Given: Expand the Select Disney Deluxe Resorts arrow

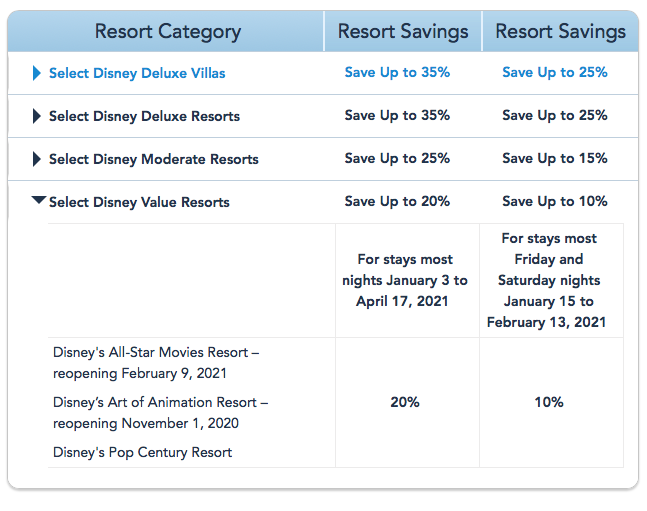Looking at the screenshot, I should click(37, 116).
